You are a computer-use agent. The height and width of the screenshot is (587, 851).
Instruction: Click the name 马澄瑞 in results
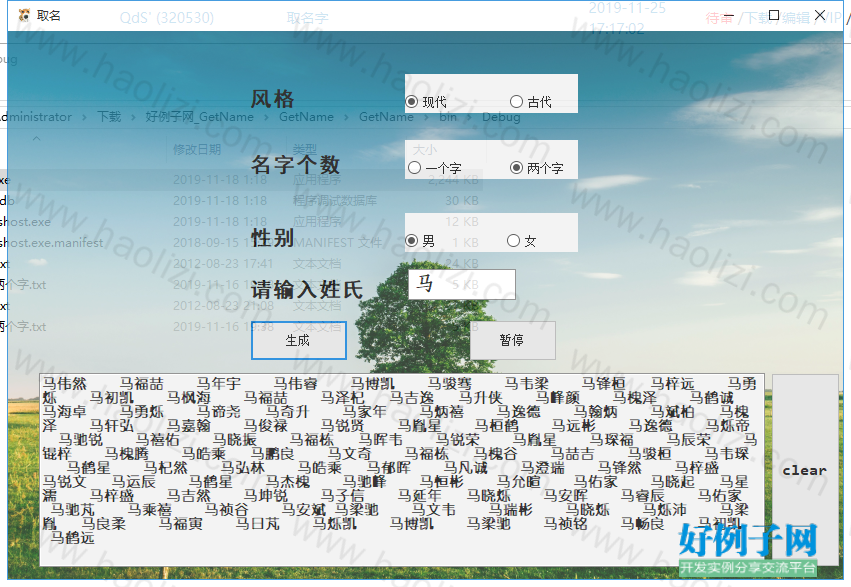(543, 468)
